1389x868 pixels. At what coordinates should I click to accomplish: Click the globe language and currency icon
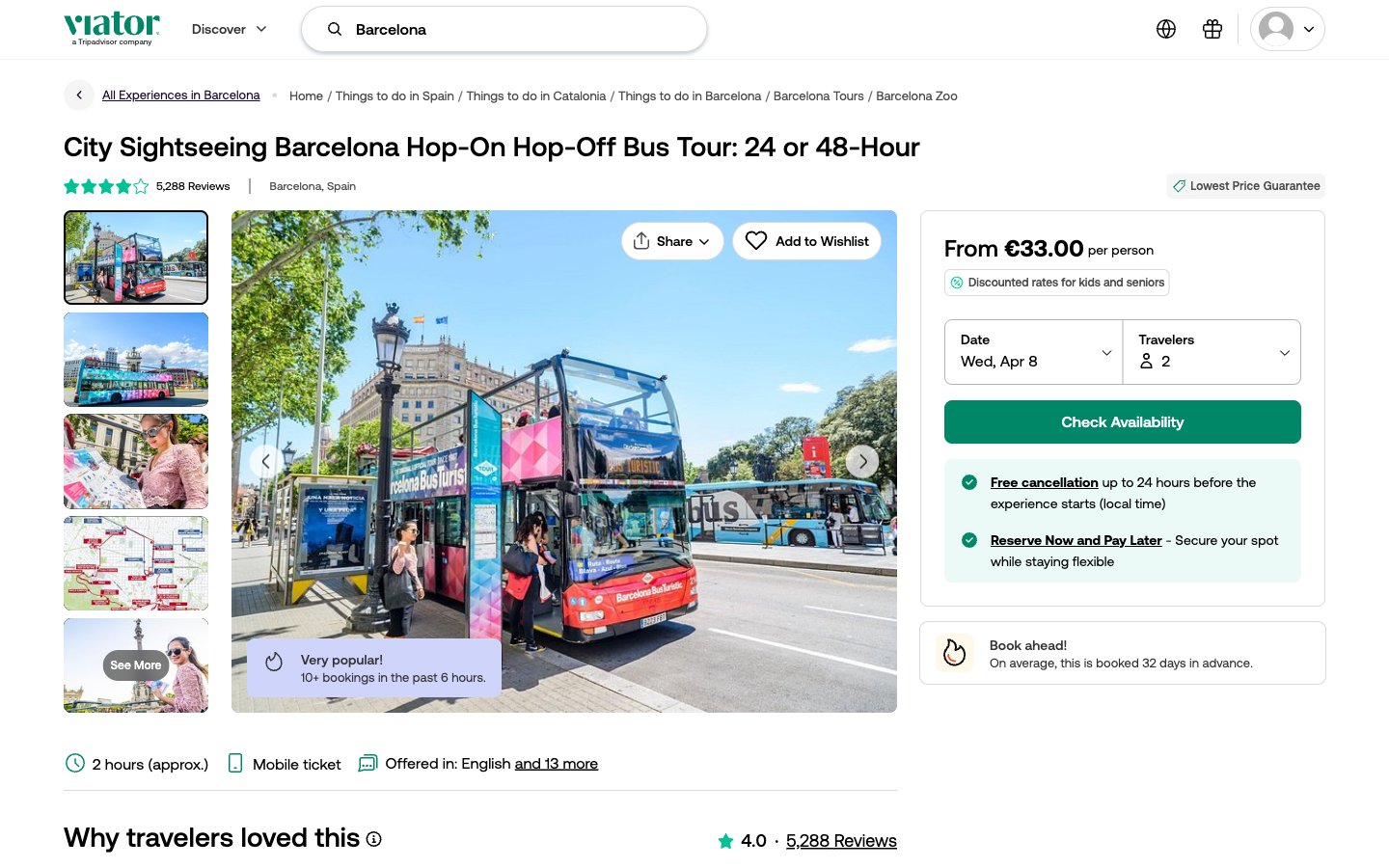coord(1166,29)
